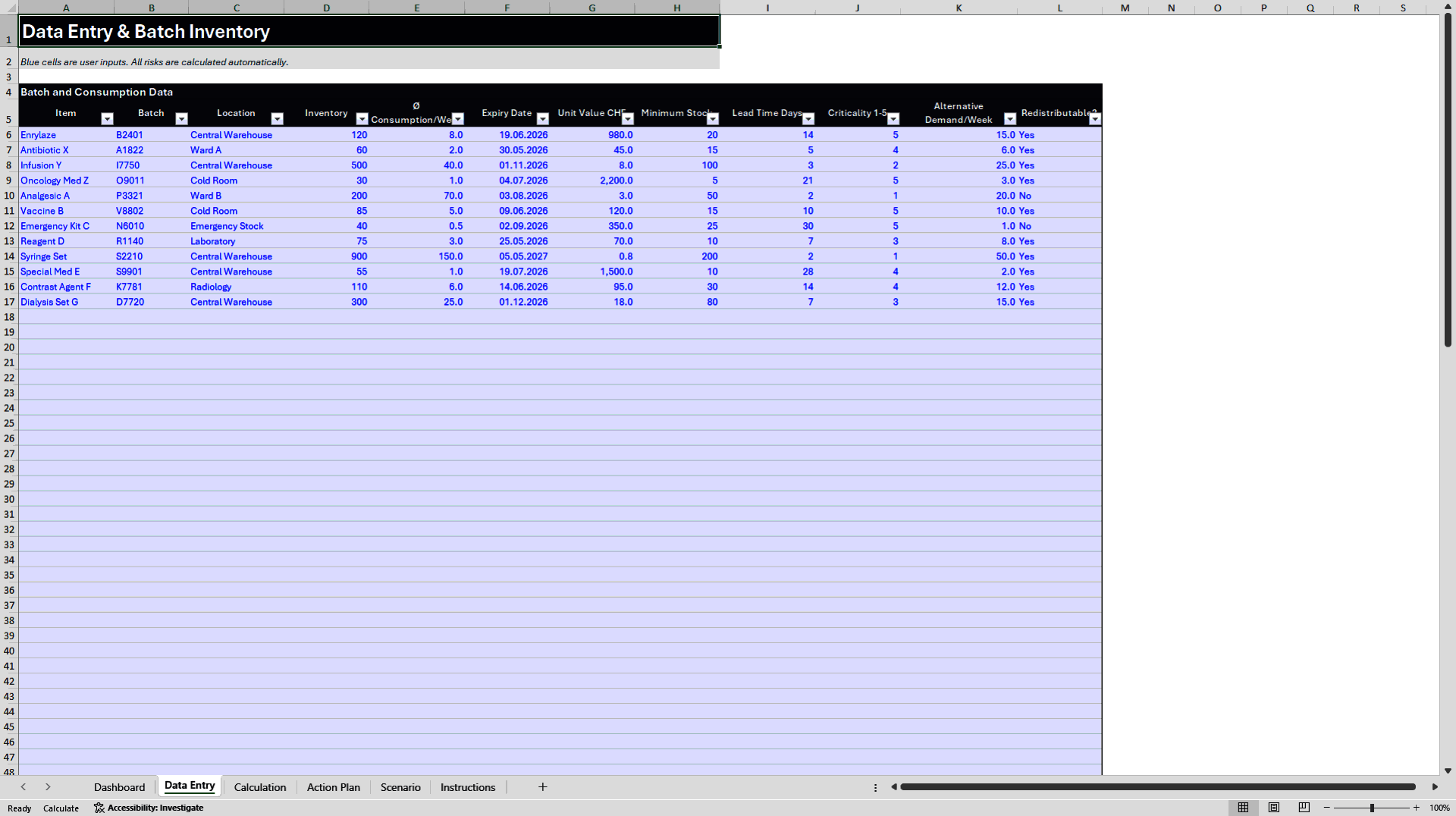The width and height of the screenshot is (1456, 816).
Task: Switch to Normal view icon
Action: tap(1243, 808)
